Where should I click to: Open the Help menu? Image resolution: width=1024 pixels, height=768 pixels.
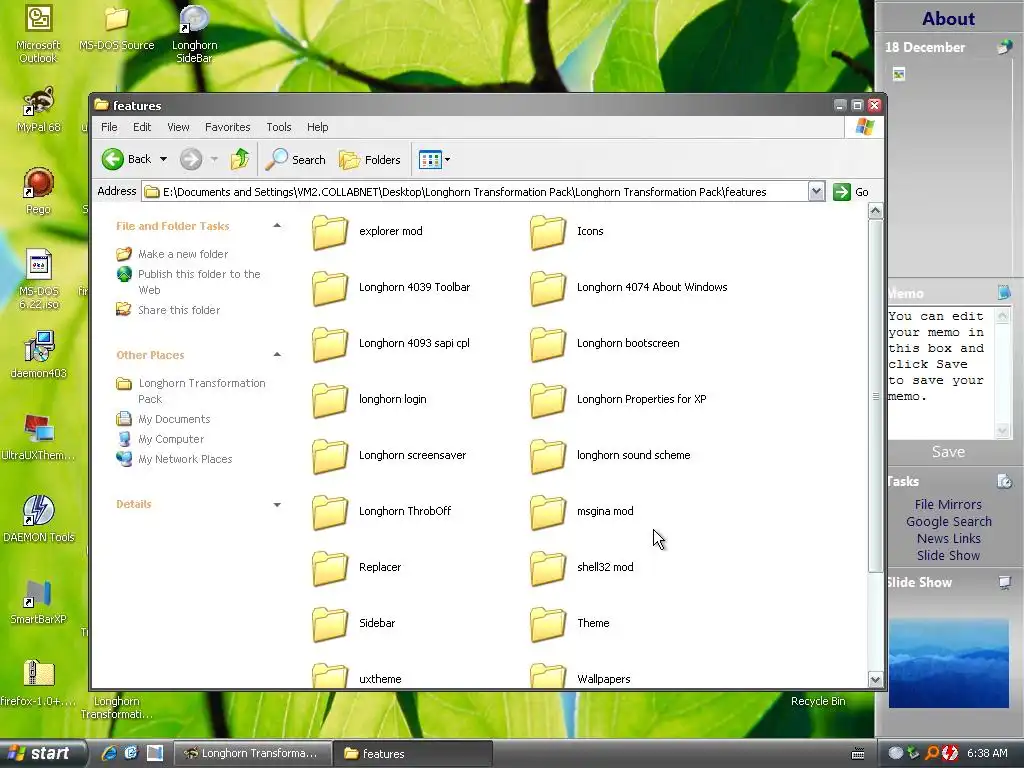317,127
